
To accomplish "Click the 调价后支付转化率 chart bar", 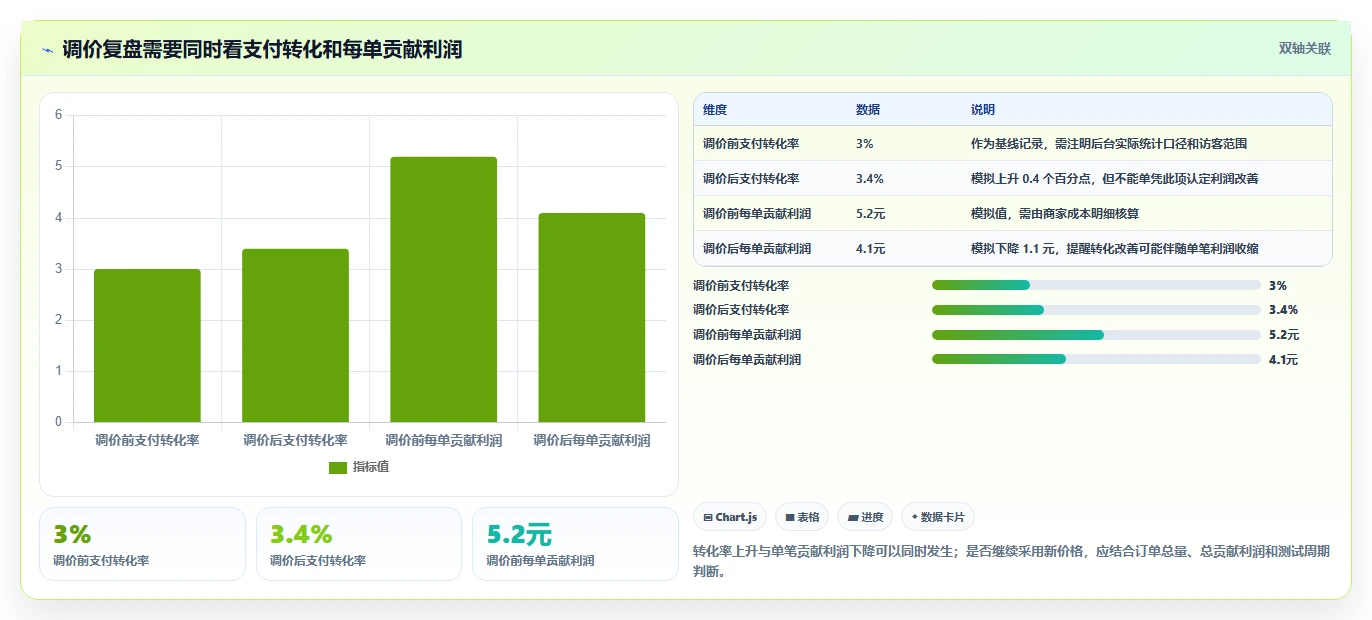I will tap(295, 335).
